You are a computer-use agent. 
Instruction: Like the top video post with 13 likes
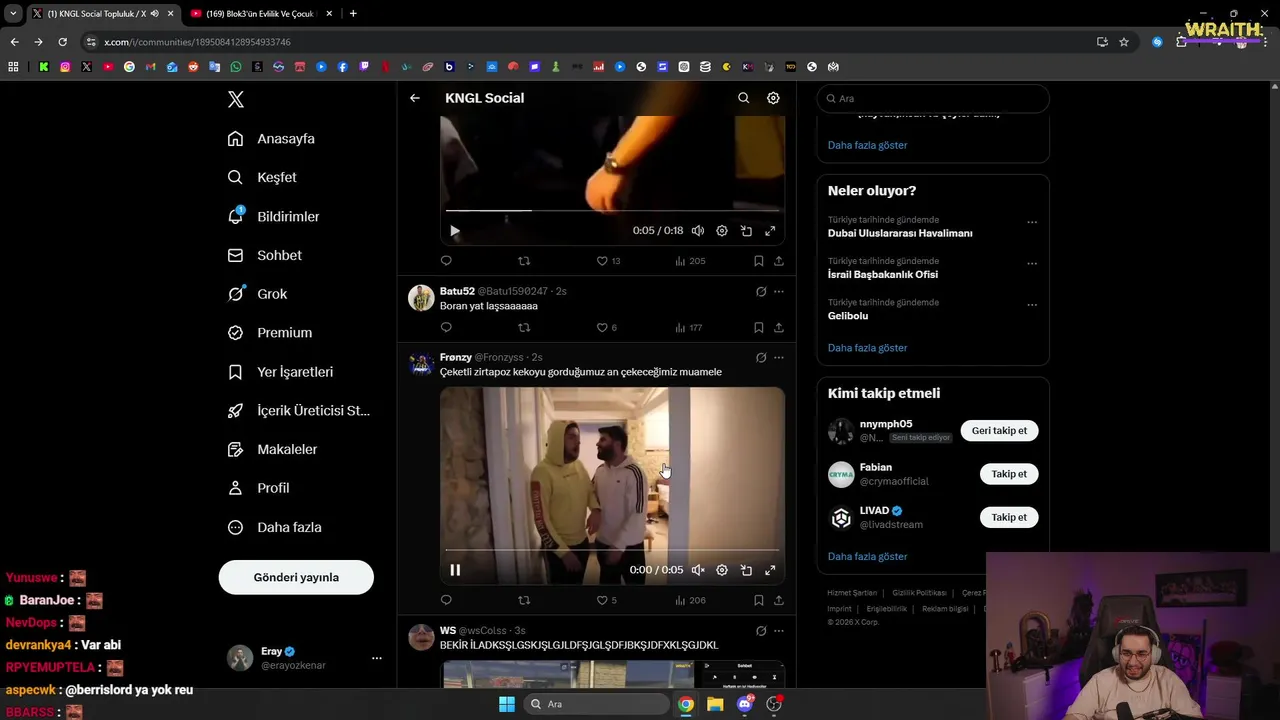(602, 261)
